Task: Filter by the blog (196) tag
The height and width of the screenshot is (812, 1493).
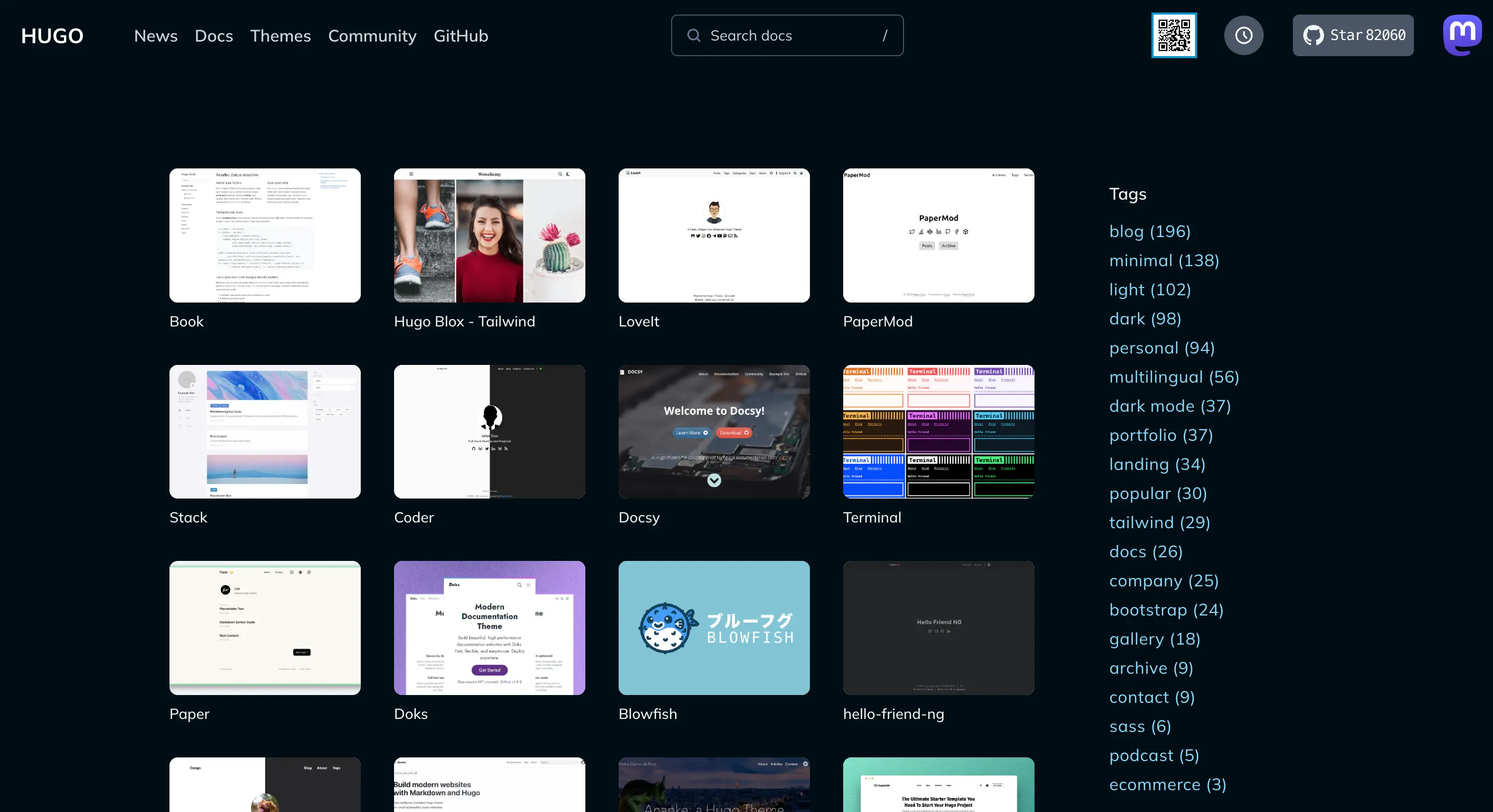Action: pos(1149,231)
